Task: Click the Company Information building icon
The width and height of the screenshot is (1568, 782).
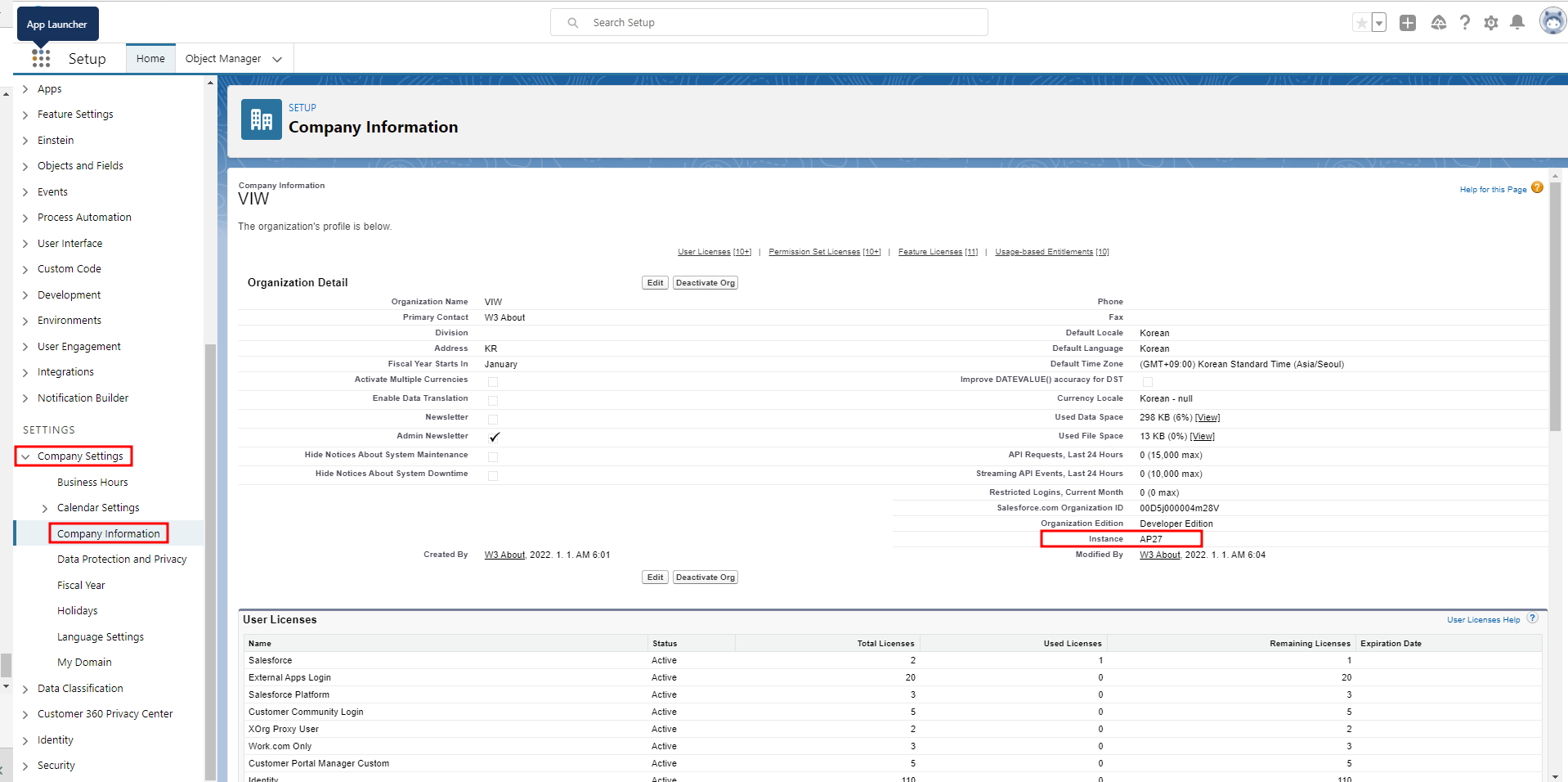Action: coord(262,119)
